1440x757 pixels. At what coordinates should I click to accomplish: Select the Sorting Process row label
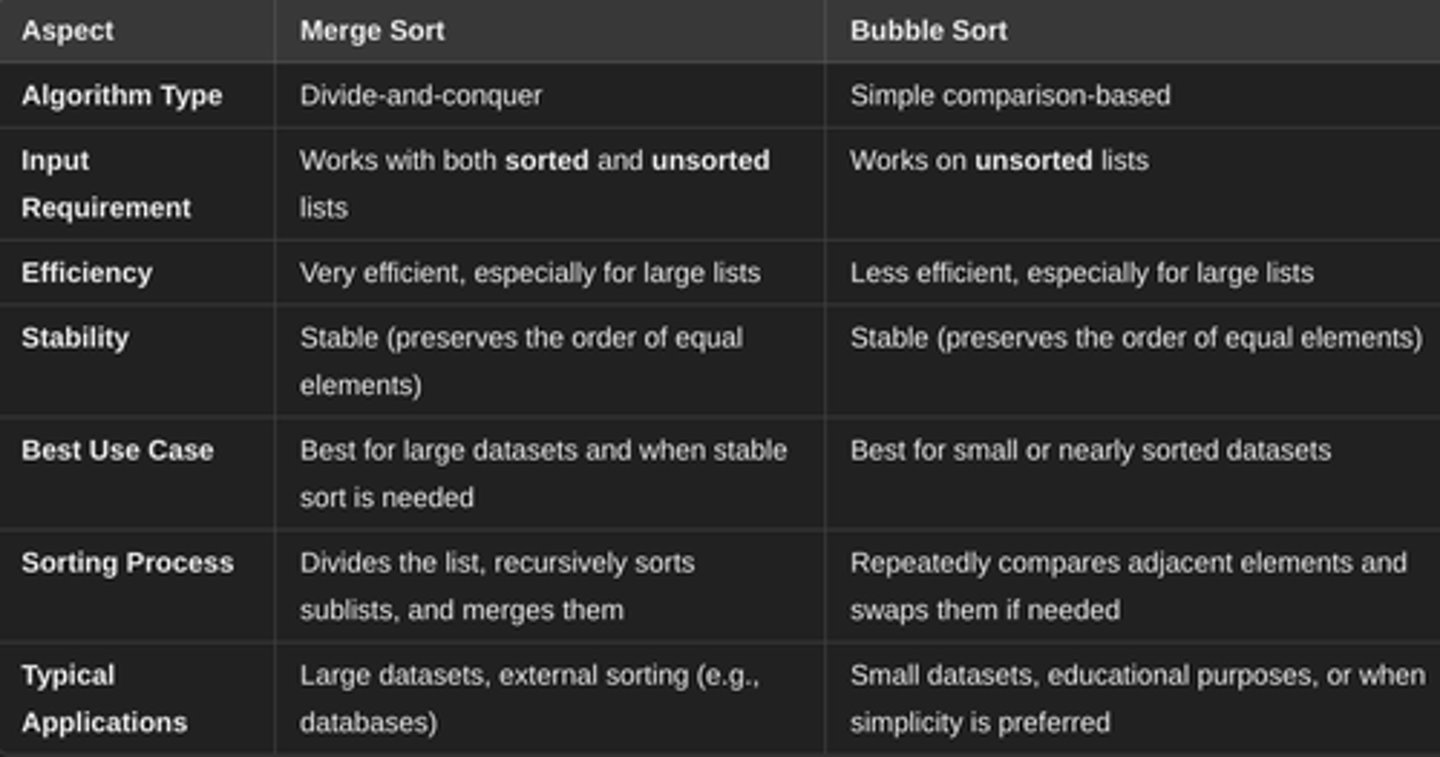click(128, 563)
